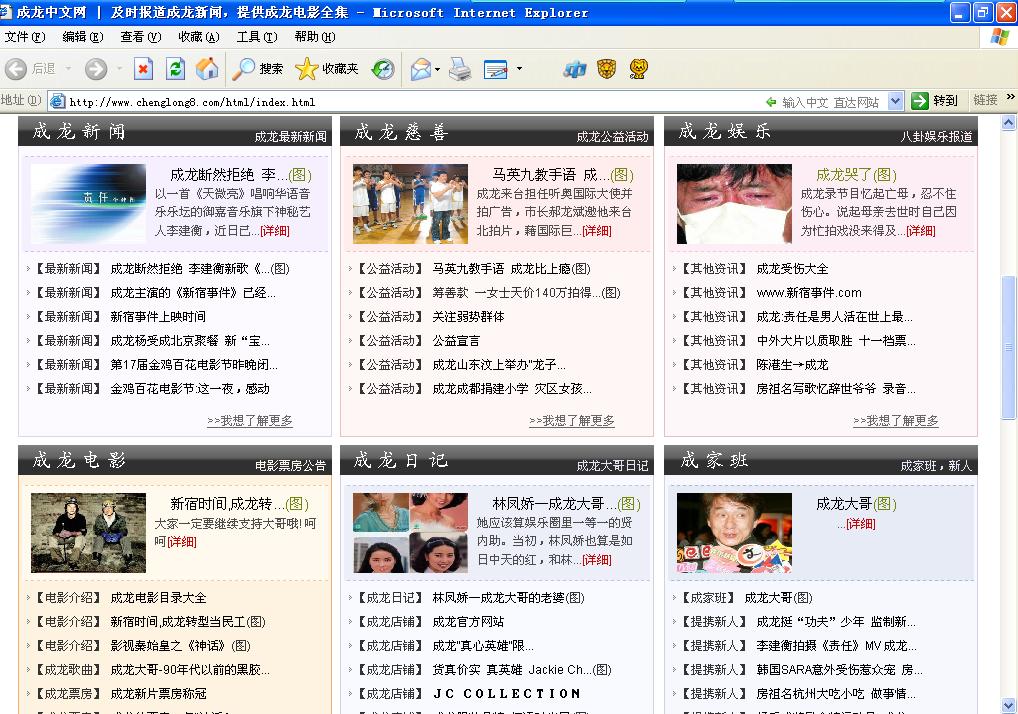The width and height of the screenshot is (1018, 714).
Task: Click the lion shield toolbar icon
Action: (x=606, y=69)
